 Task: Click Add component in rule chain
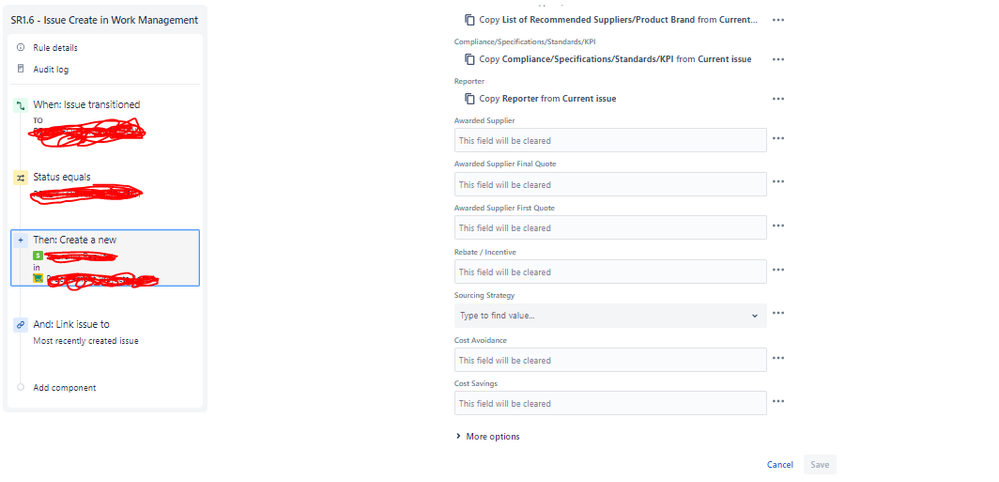(x=64, y=388)
